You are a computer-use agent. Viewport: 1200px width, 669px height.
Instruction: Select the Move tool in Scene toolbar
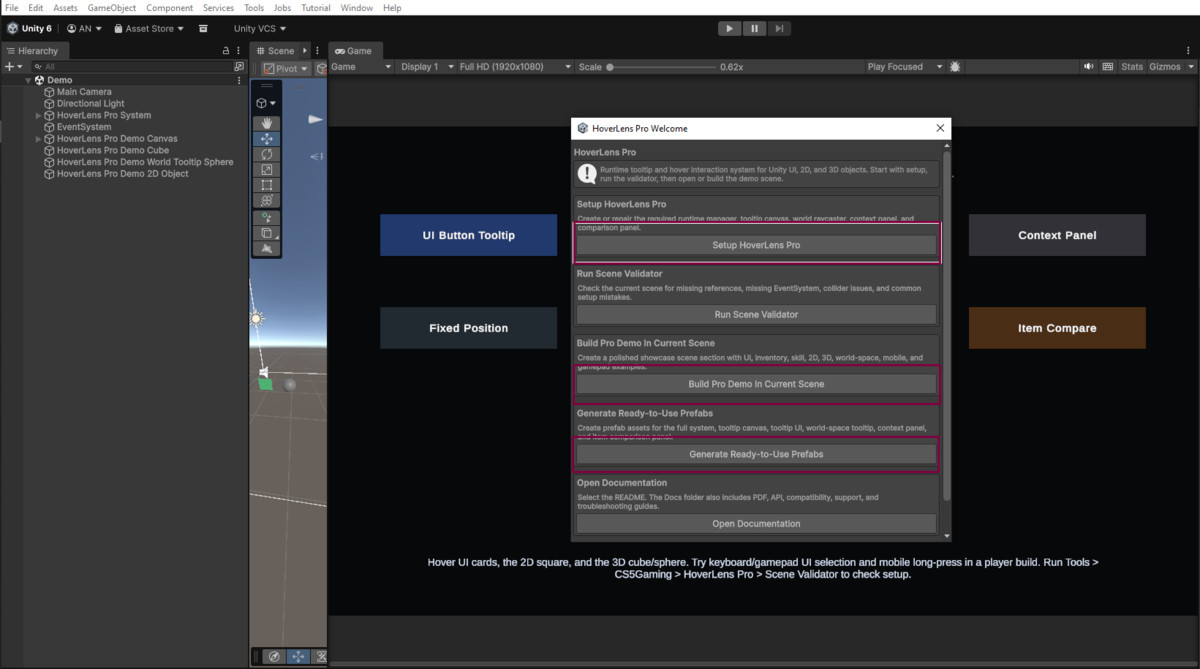(x=266, y=139)
